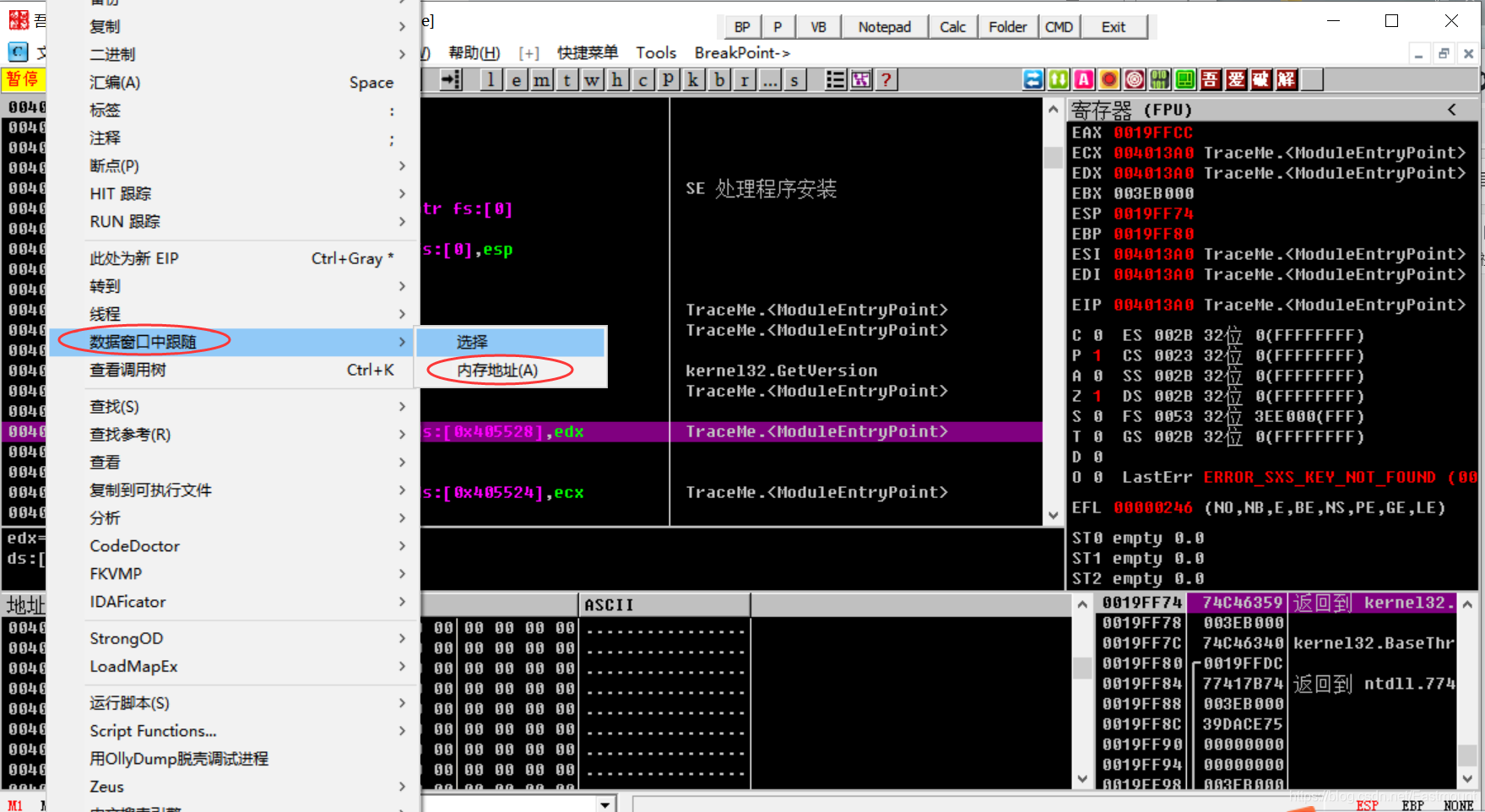Click the green up-down arrows plugin icon

pyautogui.click(x=1059, y=80)
